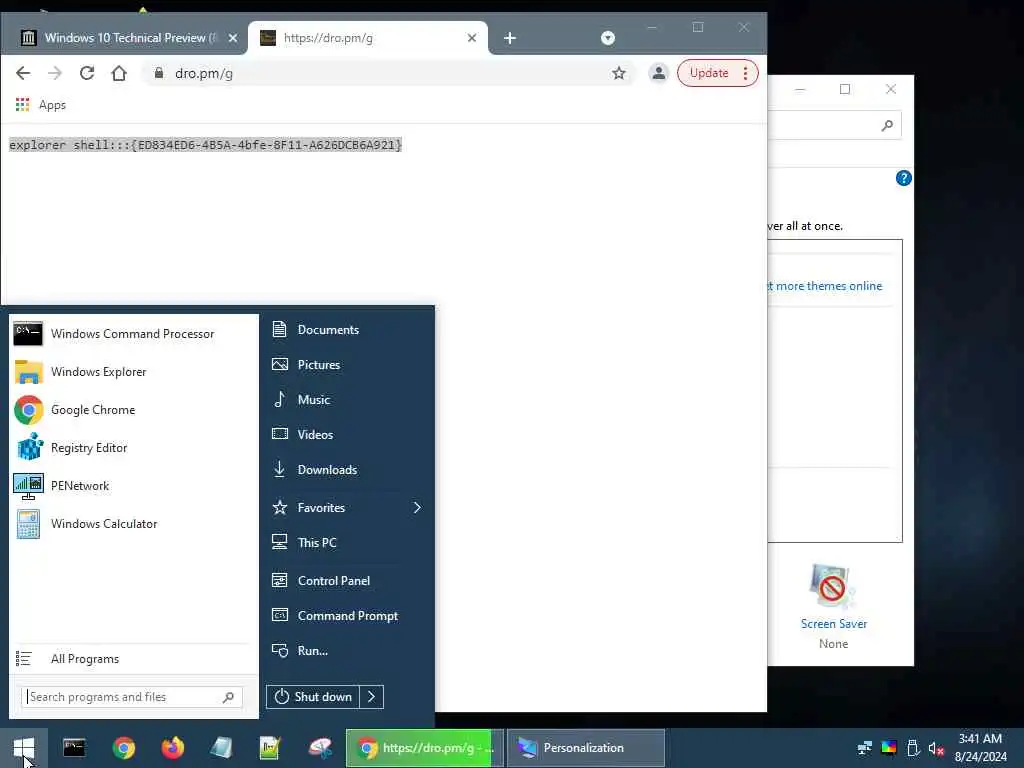
Task: Launch Firefox from the taskbar
Action: pyautogui.click(x=172, y=748)
